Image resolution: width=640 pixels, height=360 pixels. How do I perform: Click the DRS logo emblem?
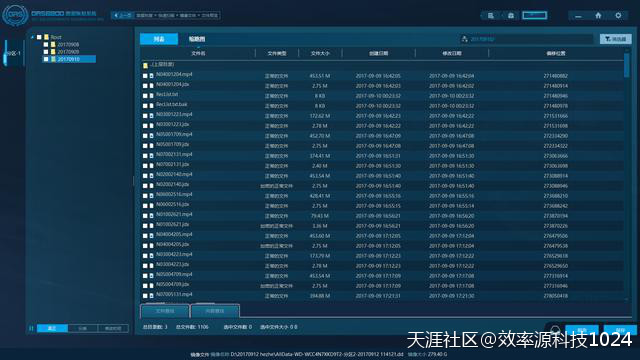[x=15, y=15]
